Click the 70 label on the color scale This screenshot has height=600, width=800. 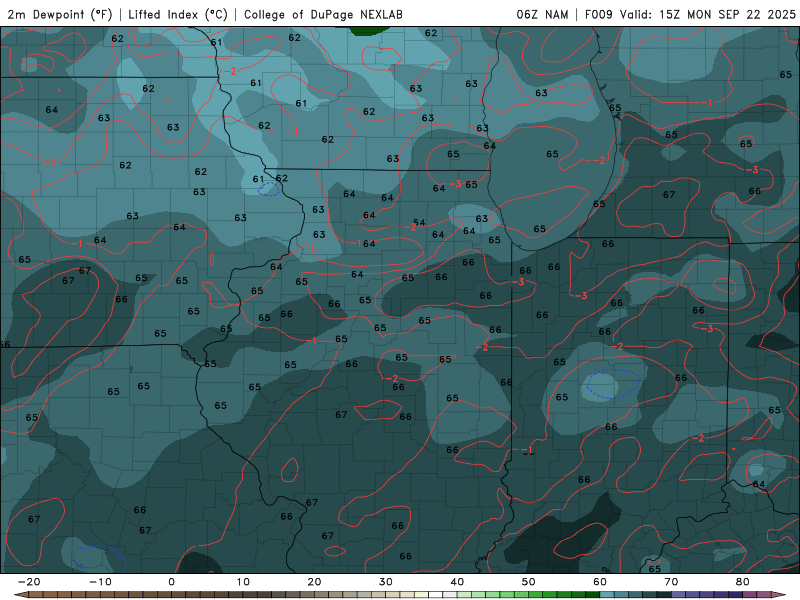coord(671,582)
